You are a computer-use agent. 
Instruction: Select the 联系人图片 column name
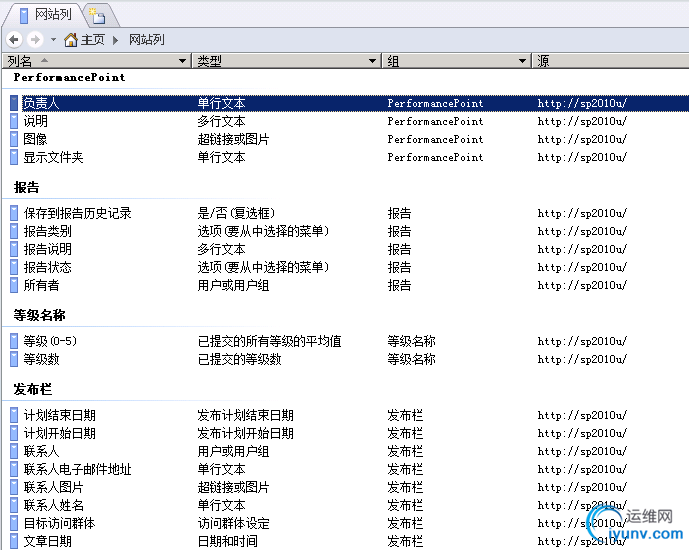coord(53,487)
